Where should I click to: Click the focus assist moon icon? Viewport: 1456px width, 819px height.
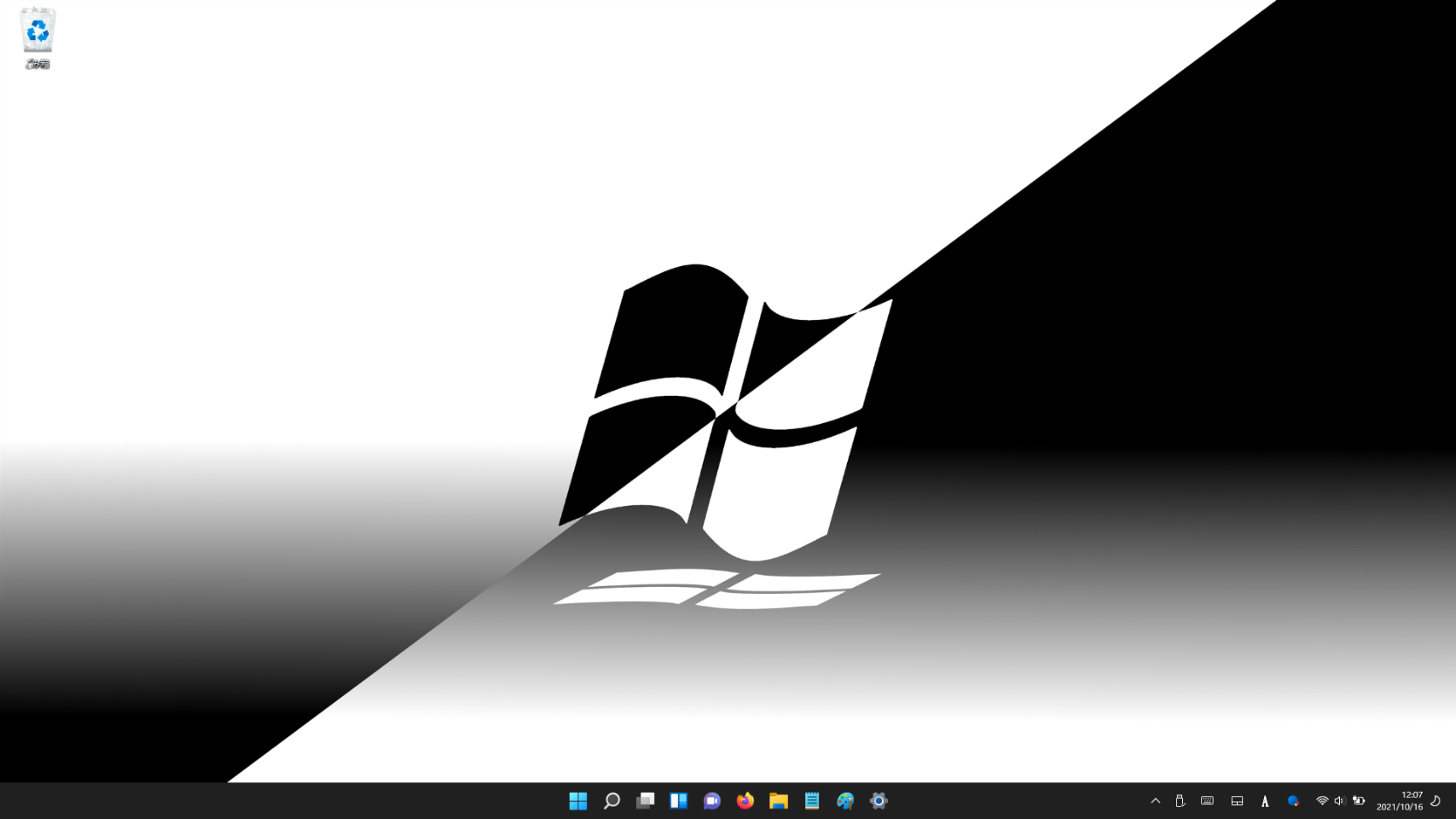[1436, 801]
